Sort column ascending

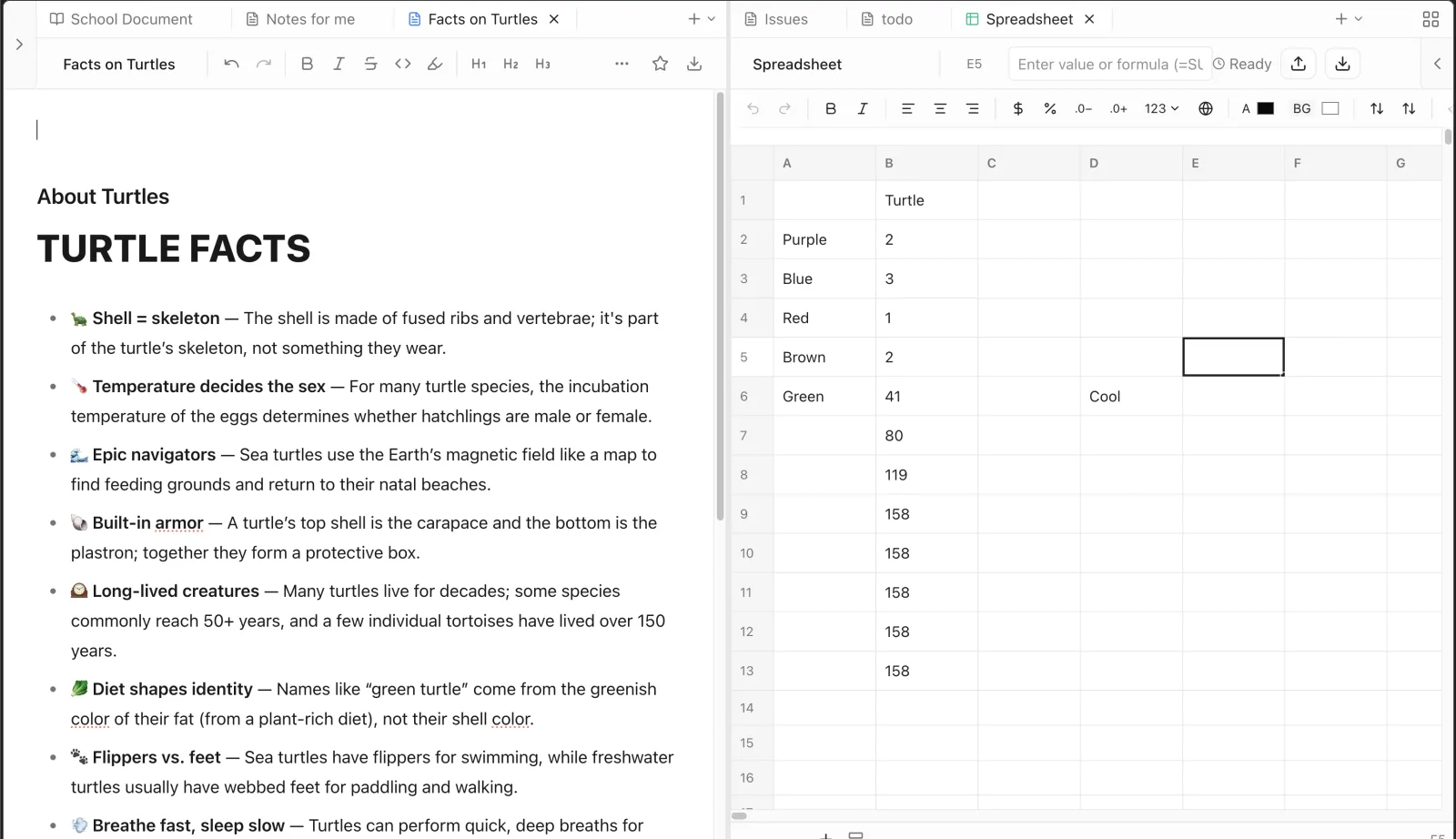(x=1377, y=108)
